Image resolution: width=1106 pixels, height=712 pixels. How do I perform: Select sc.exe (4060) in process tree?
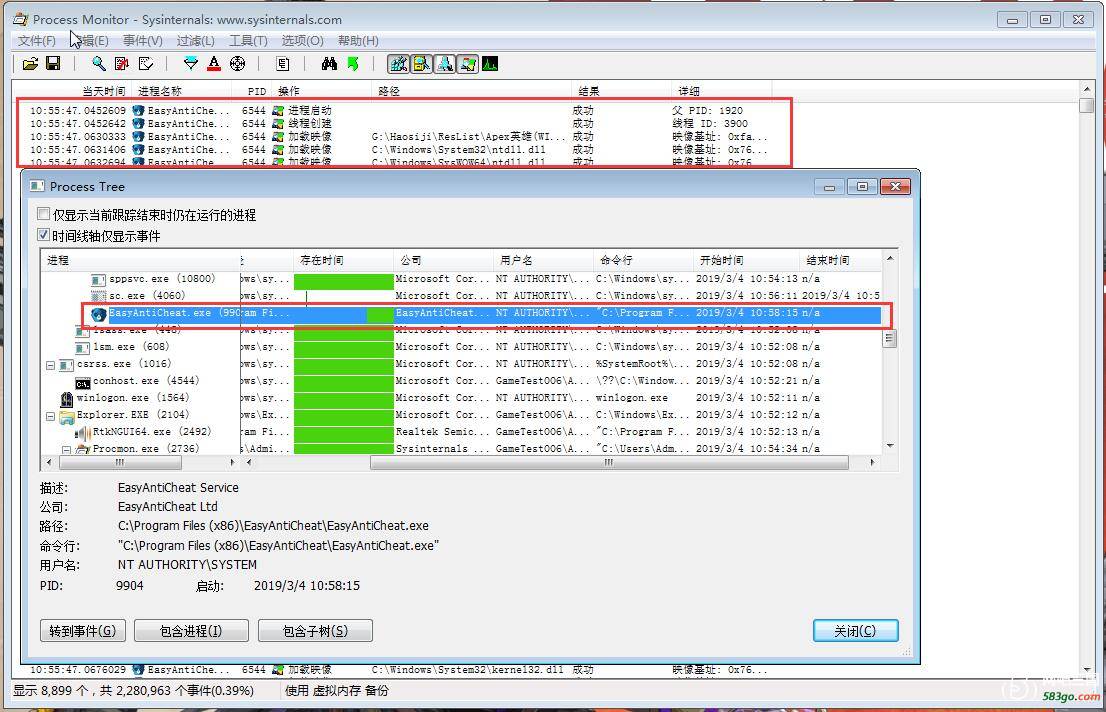click(x=147, y=296)
